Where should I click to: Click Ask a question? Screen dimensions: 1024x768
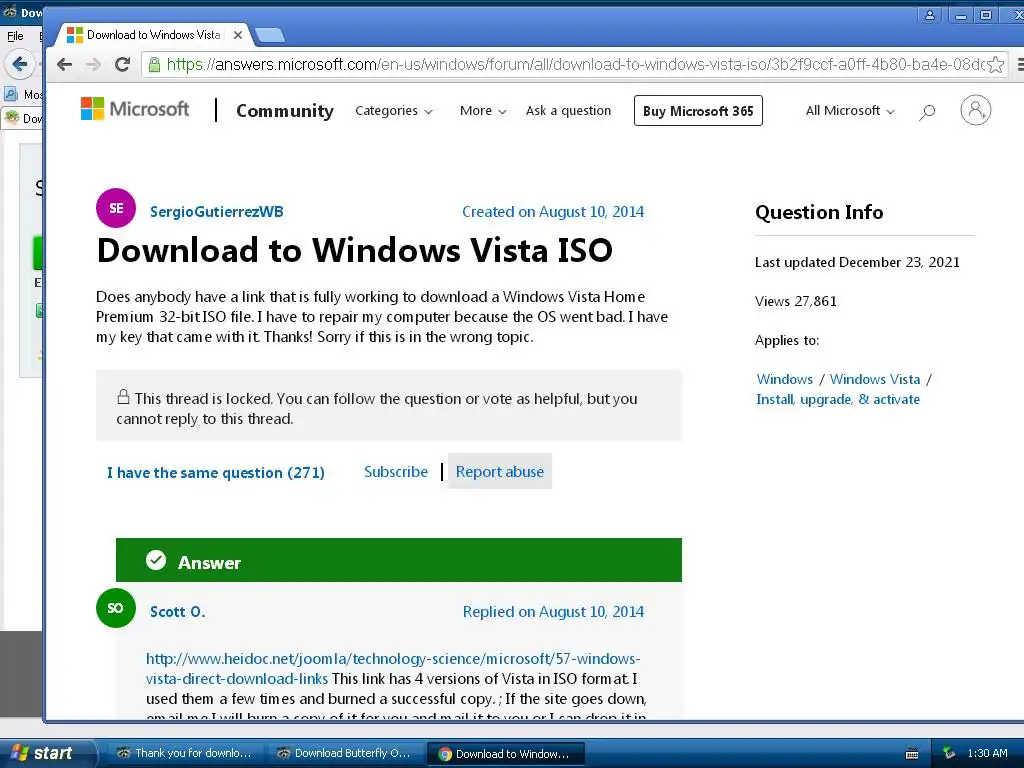coord(568,111)
